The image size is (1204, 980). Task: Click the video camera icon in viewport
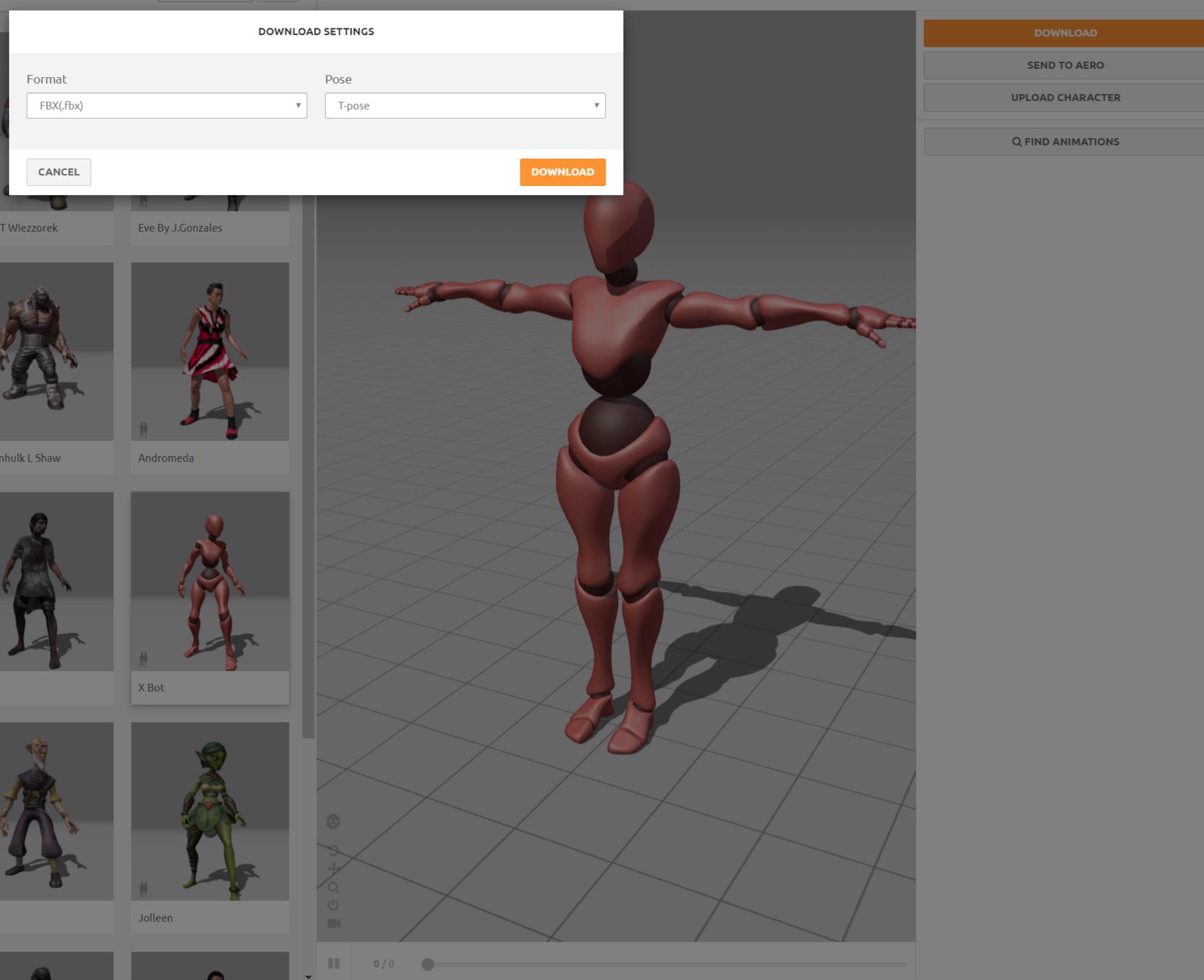pyautogui.click(x=334, y=923)
